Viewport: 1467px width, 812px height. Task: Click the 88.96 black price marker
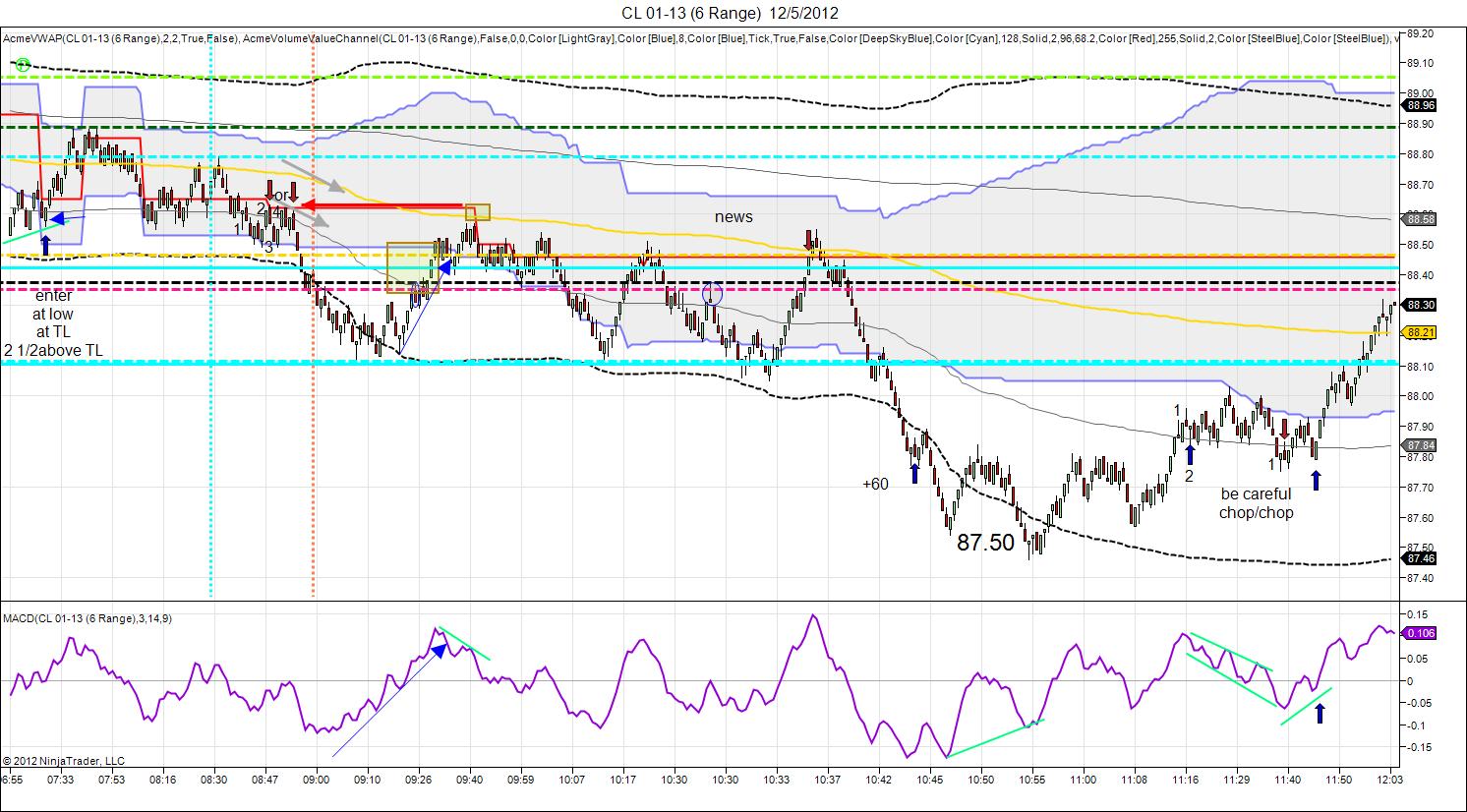click(x=1421, y=105)
